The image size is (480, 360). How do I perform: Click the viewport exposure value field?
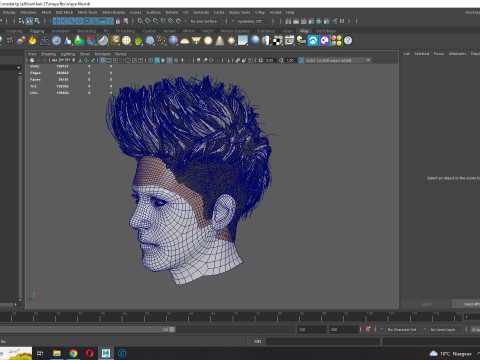click(x=270, y=60)
